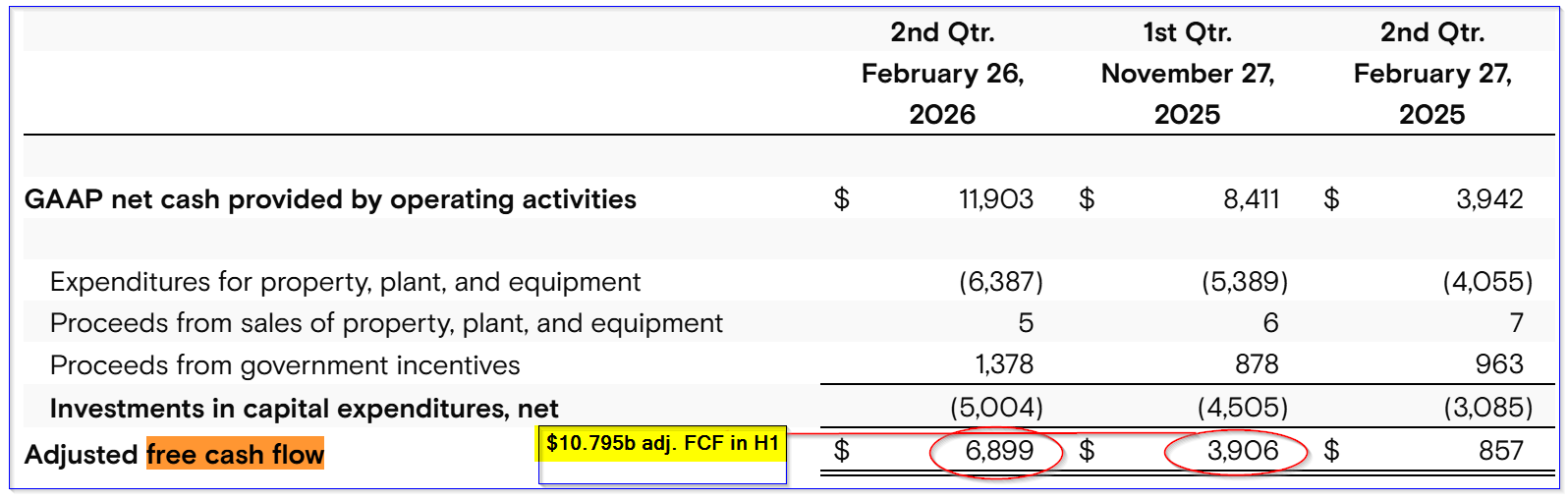Select the 2nd Qtr. February 27, 2025 header
The height and width of the screenshot is (499, 1568).
click(x=1432, y=74)
